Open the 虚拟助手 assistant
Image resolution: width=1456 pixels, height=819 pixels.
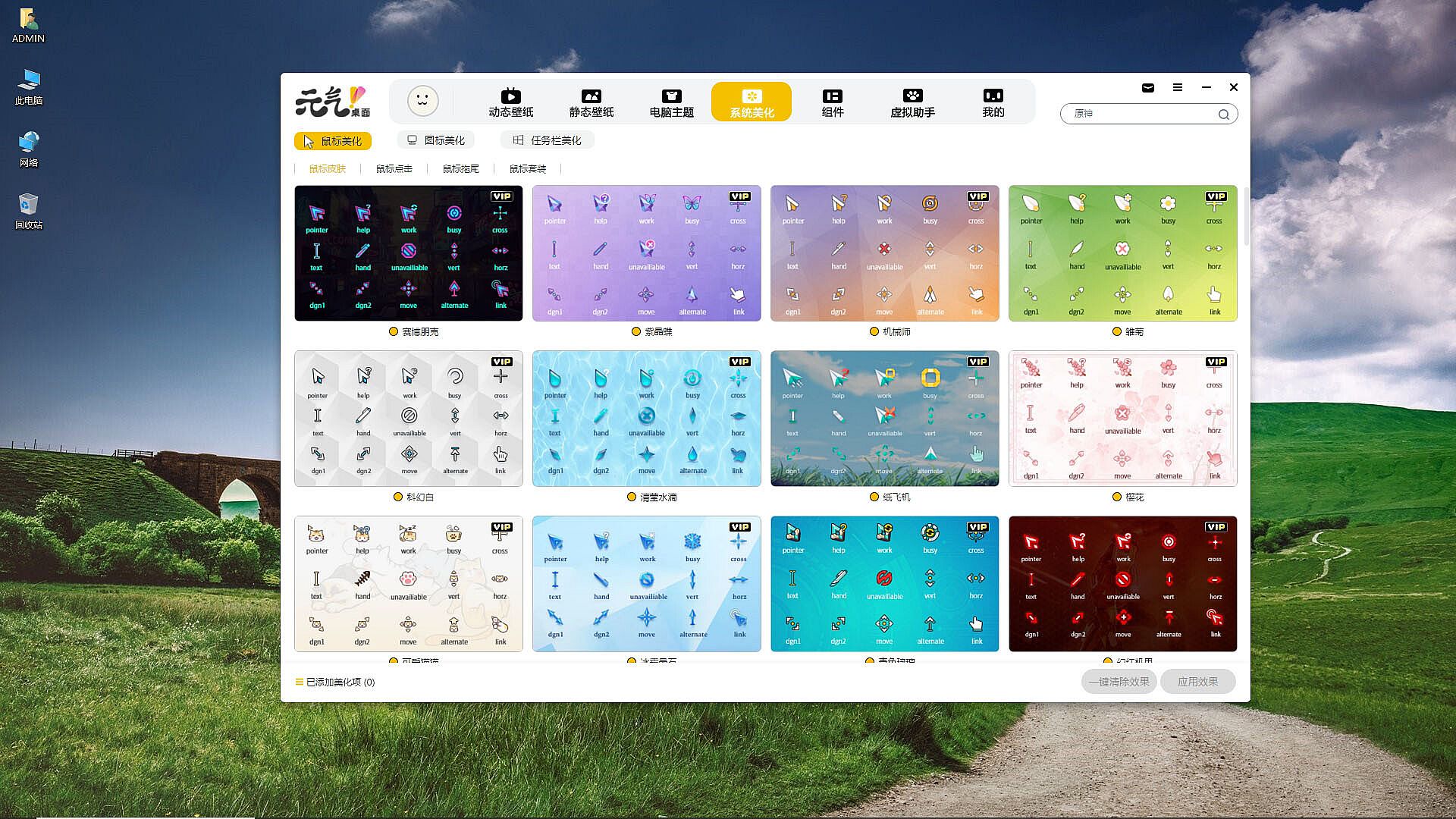click(x=912, y=102)
